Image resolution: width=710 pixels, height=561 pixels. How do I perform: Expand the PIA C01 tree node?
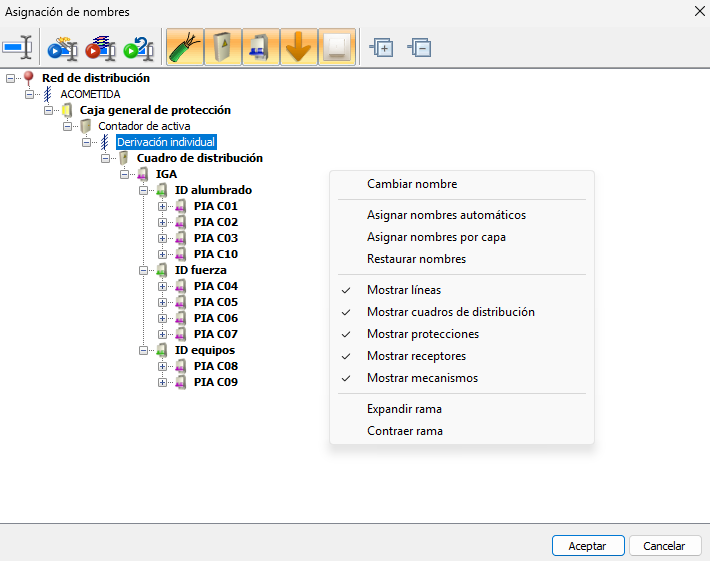[x=163, y=206]
